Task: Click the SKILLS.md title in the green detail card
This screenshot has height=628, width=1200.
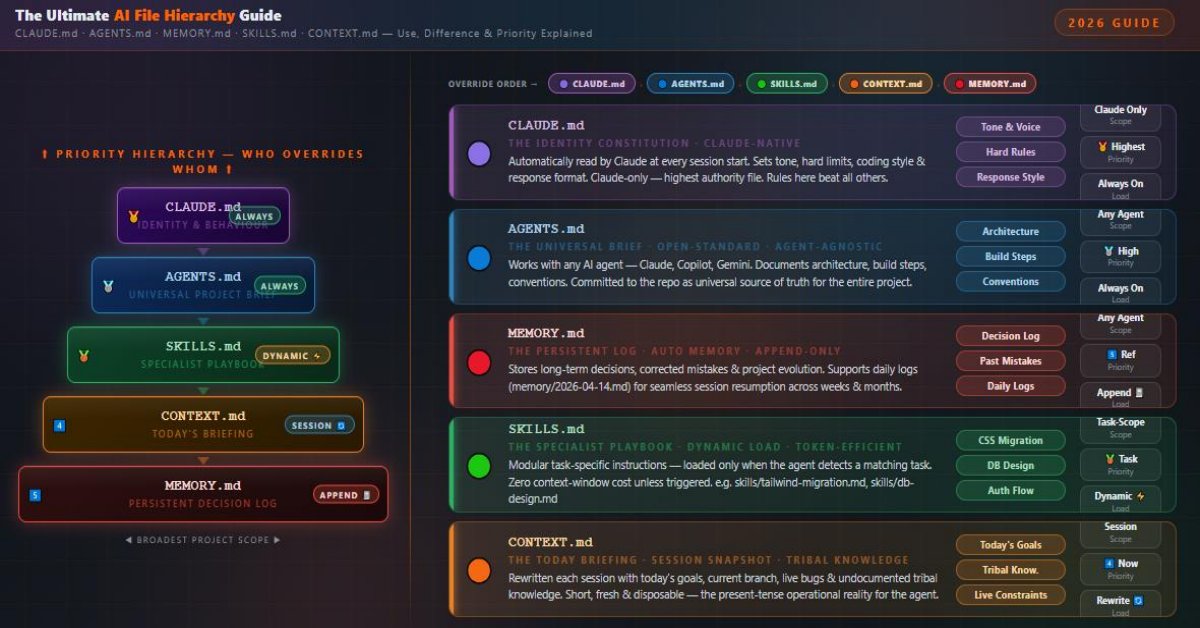Action: [x=546, y=429]
